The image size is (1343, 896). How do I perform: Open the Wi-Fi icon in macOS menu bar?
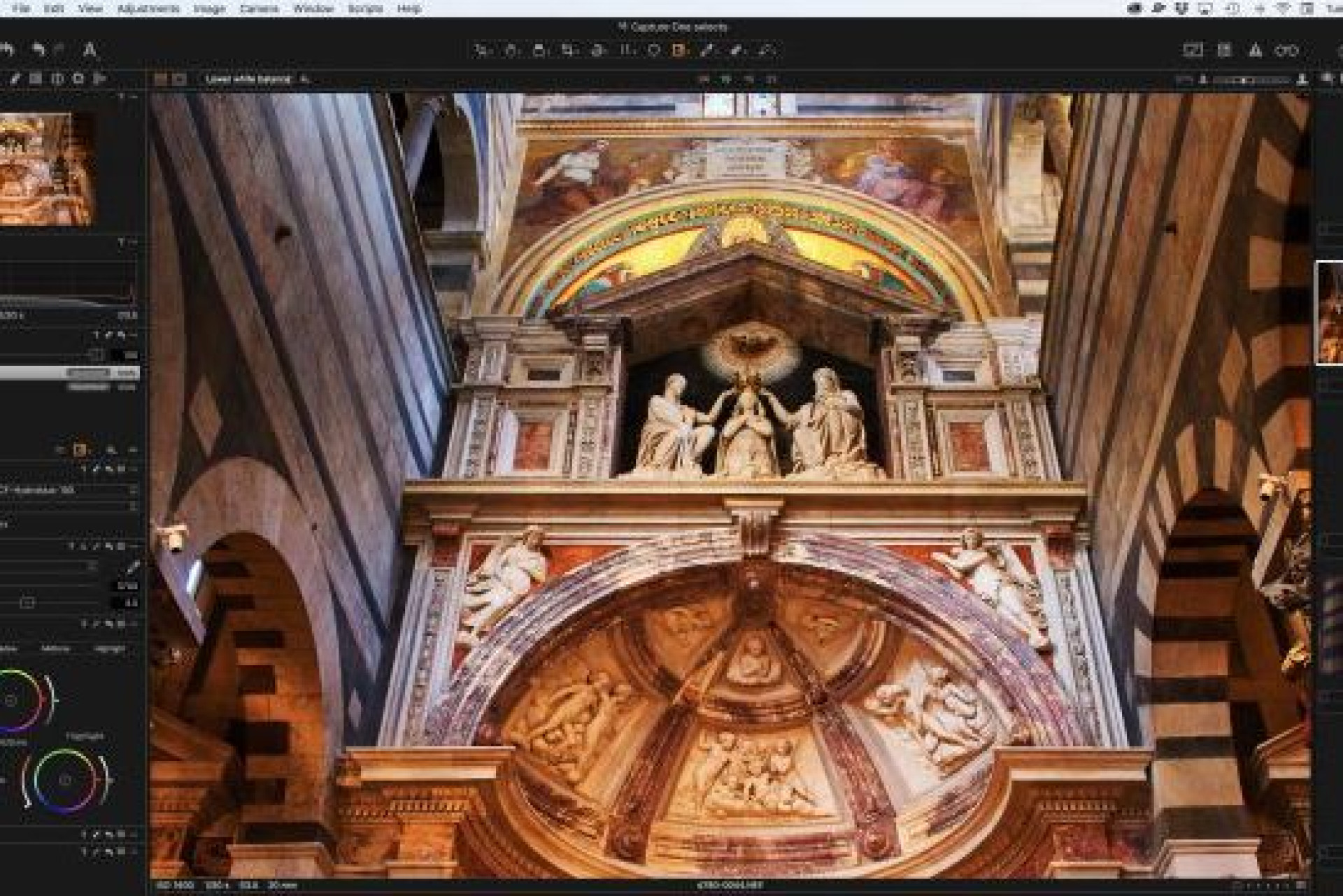[x=1284, y=8]
